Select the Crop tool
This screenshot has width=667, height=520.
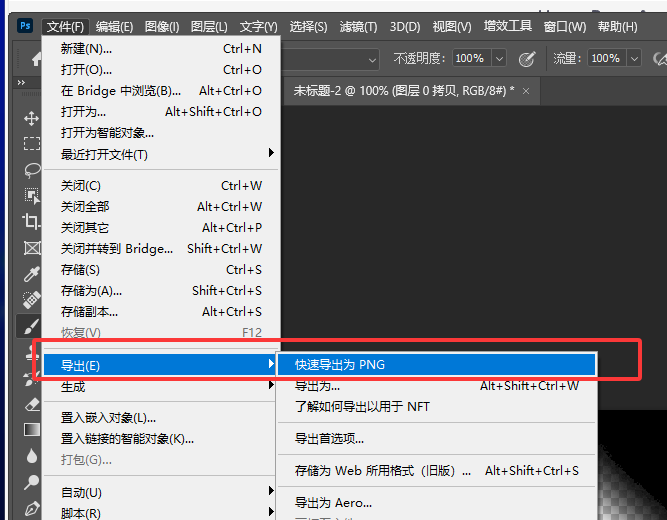31,221
